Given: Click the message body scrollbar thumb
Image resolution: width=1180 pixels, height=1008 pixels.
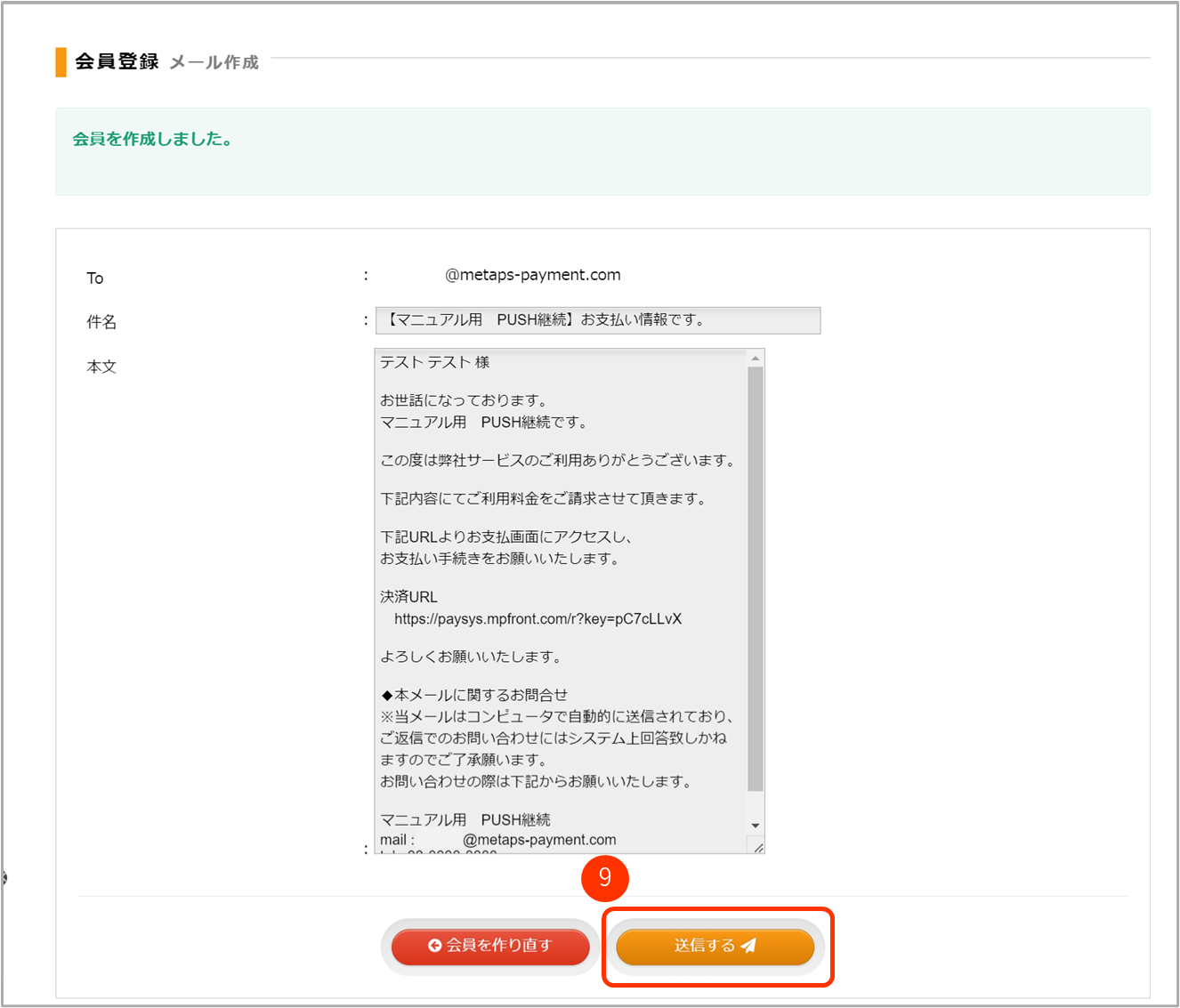Looking at the screenshot, I should point(756,578).
